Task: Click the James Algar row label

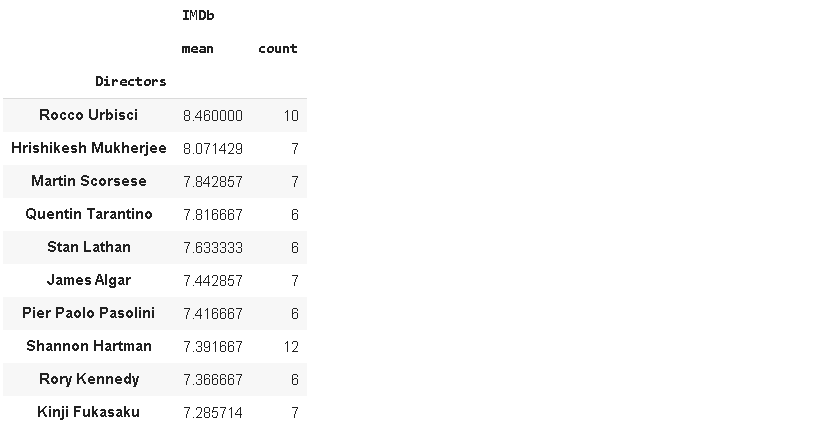Action: [x=89, y=280]
